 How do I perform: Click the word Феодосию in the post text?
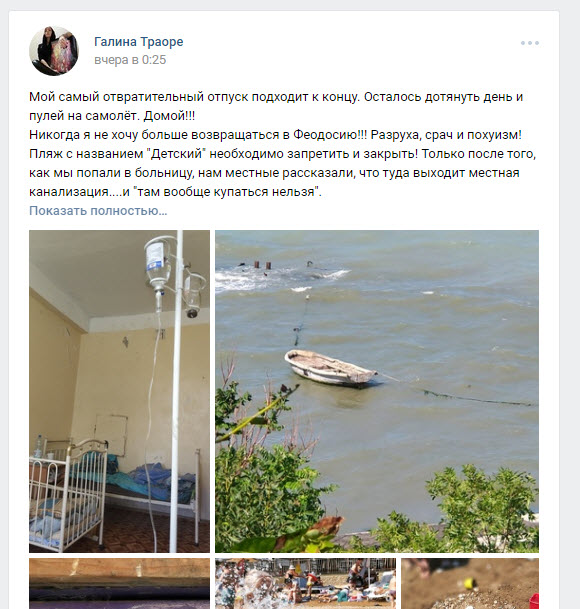pyautogui.click(x=324, y=135)
